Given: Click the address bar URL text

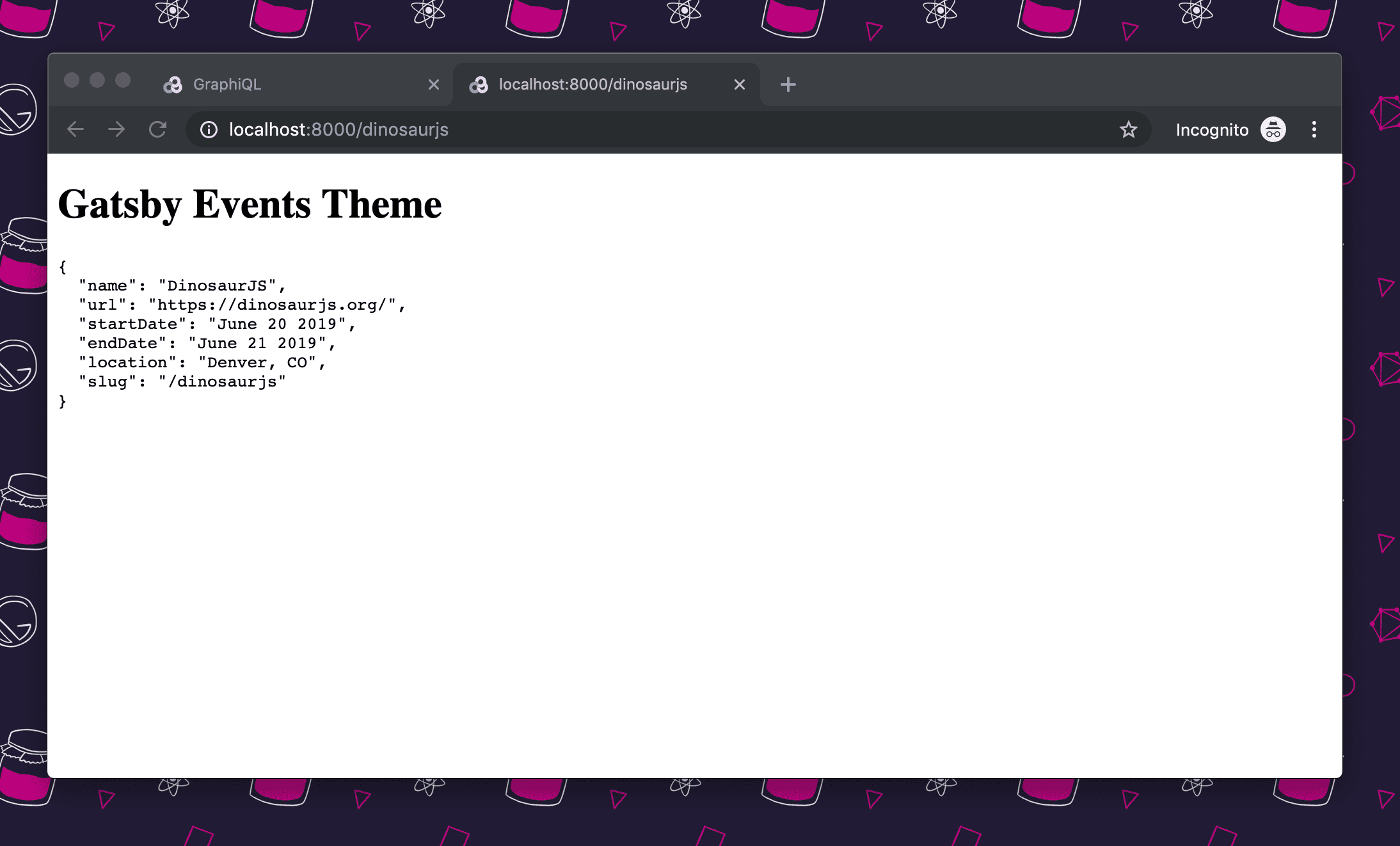Looking at the screenshot, I should pyautogui.click(x=338, y=130).
